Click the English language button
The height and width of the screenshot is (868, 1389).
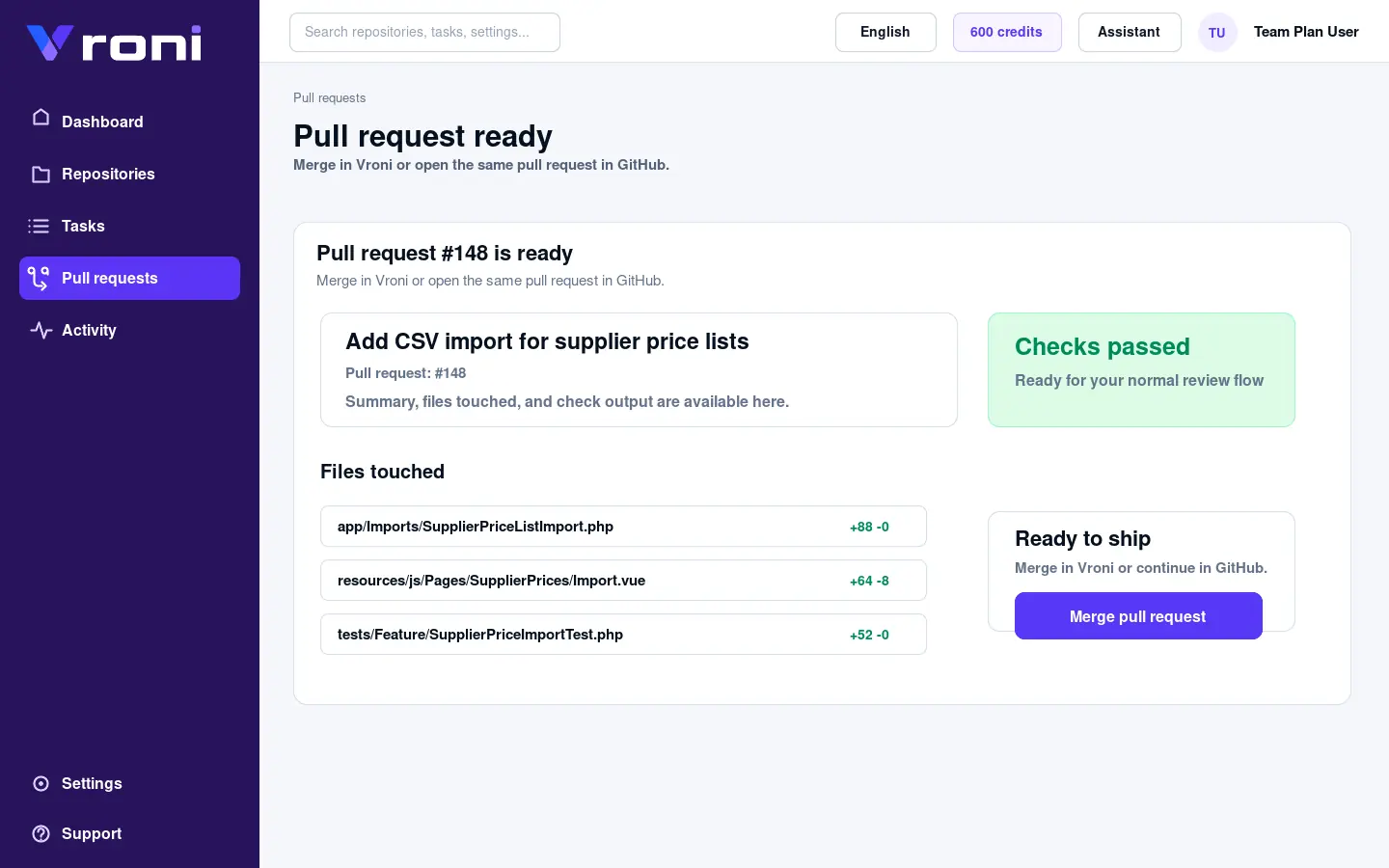(885, 32)
